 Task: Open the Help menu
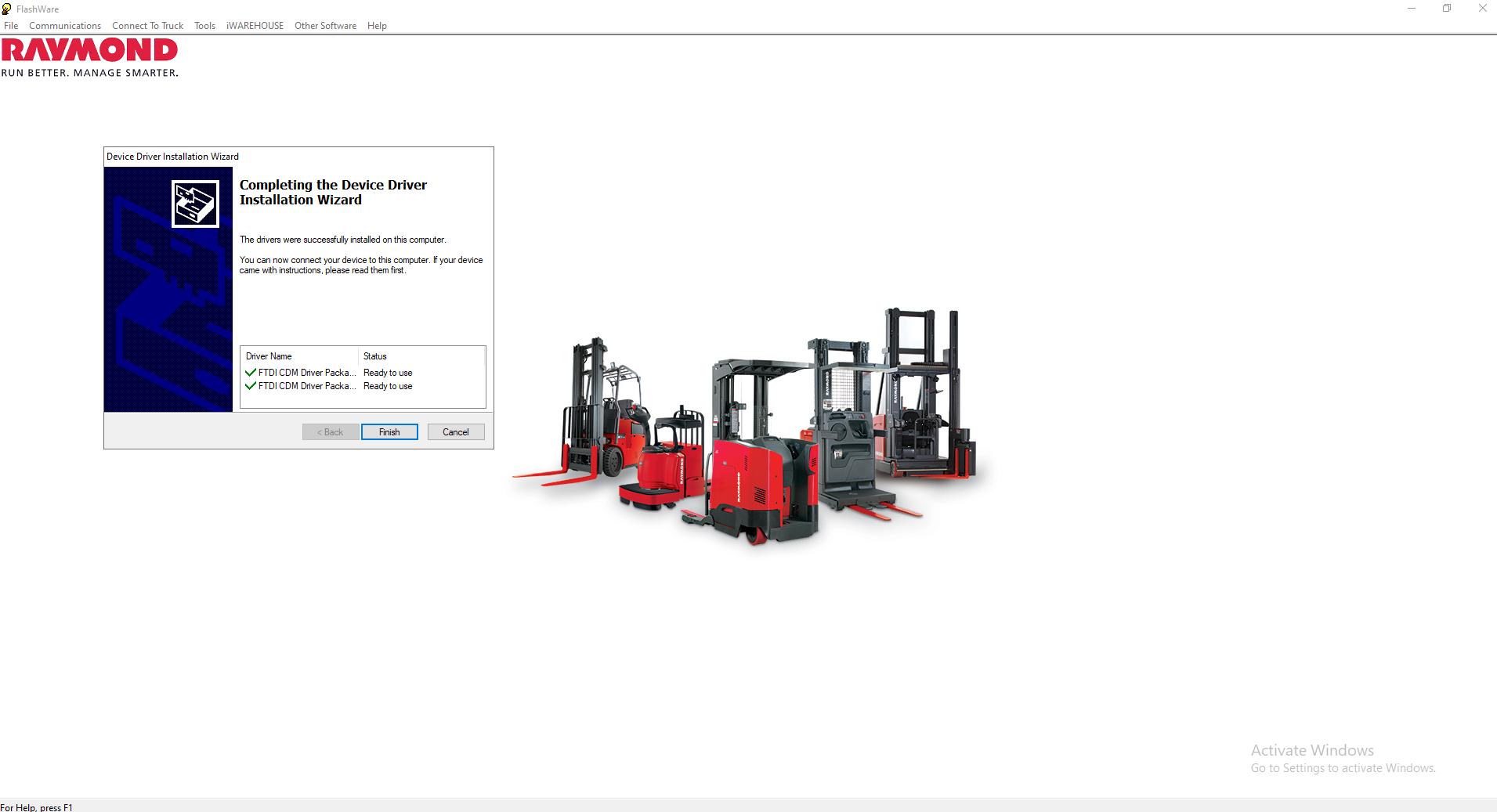click(x=377, y=25)
